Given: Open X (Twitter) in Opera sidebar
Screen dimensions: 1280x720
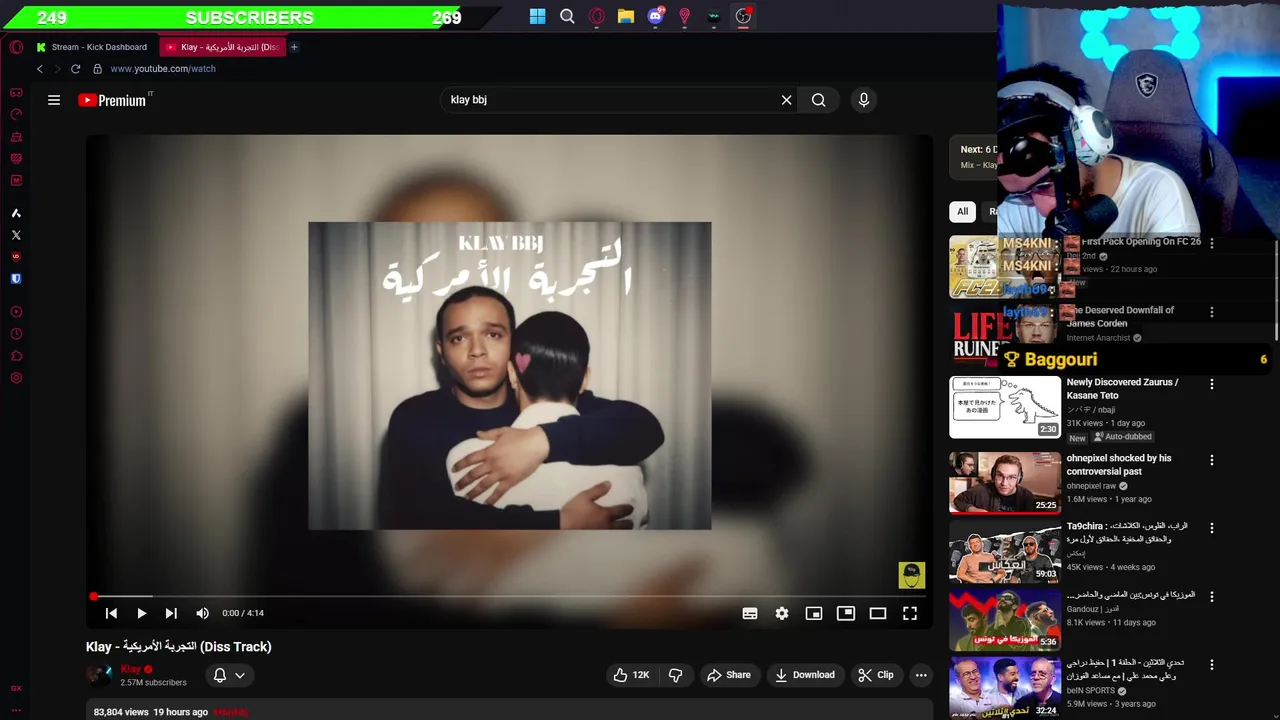Looking at the screenshot, I should click(x=16, y=235).
